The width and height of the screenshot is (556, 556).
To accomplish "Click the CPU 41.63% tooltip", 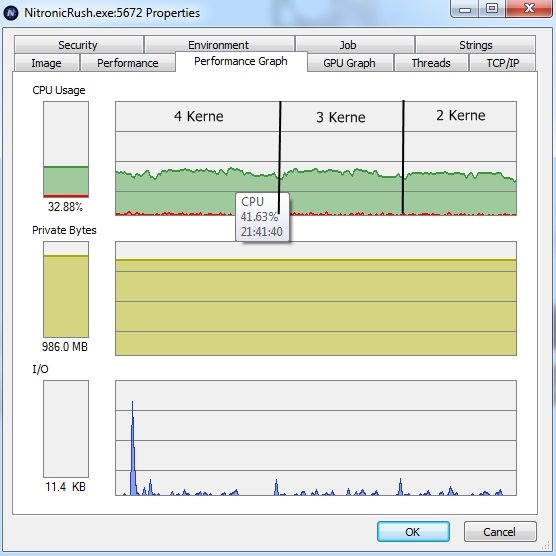I will click(x=262, y=217).
